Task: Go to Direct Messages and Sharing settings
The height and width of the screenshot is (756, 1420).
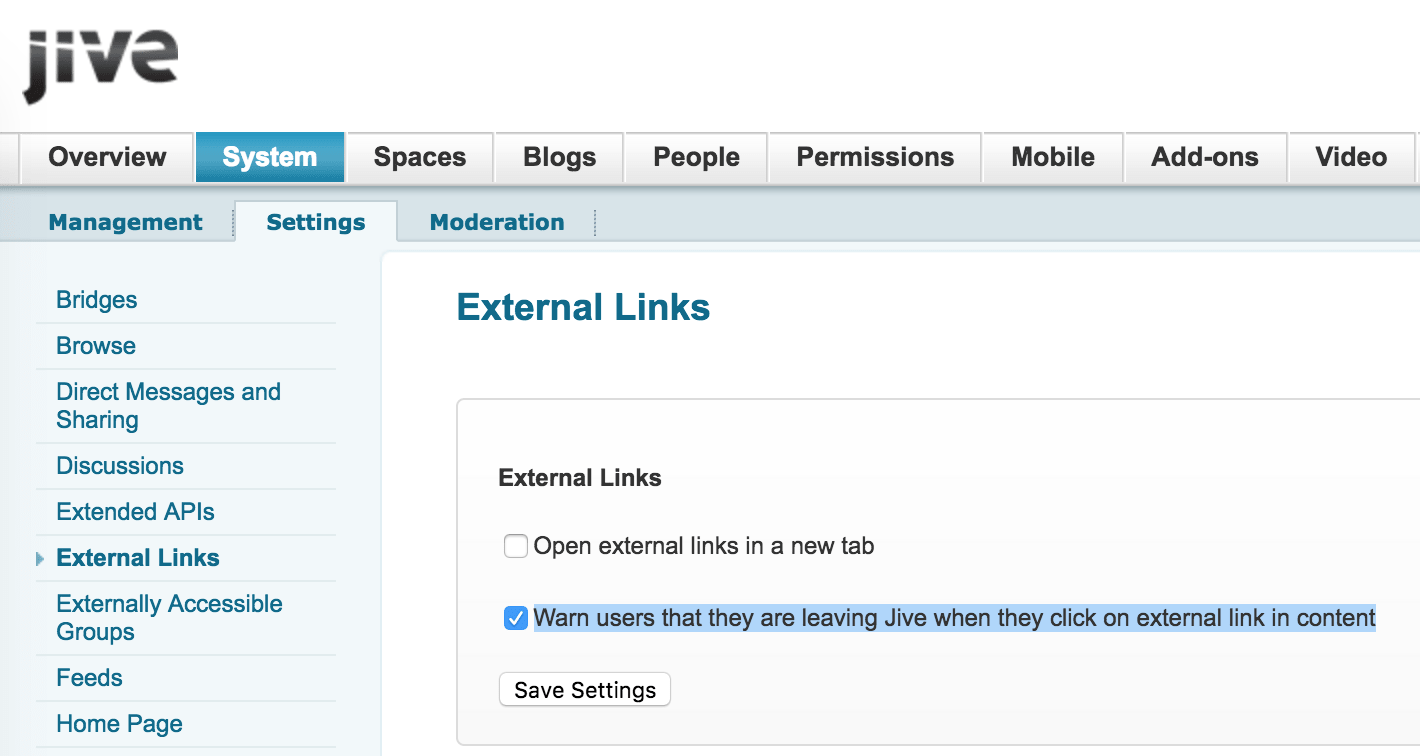Action: click(x=169, y=406)
